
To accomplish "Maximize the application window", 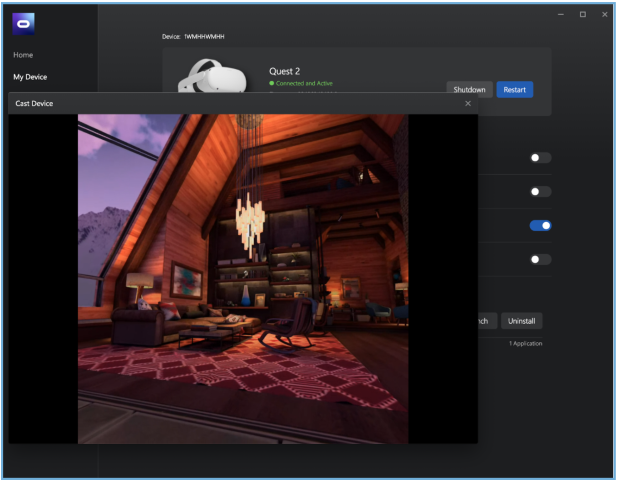I will 583,14.
